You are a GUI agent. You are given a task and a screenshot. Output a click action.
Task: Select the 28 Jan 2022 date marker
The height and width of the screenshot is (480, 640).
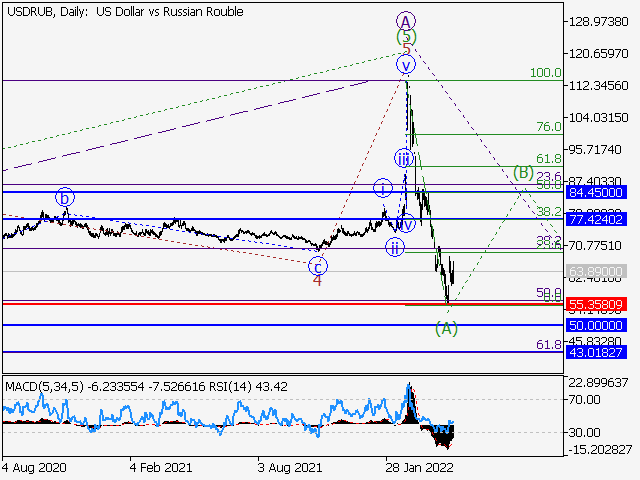pos(419,468)
